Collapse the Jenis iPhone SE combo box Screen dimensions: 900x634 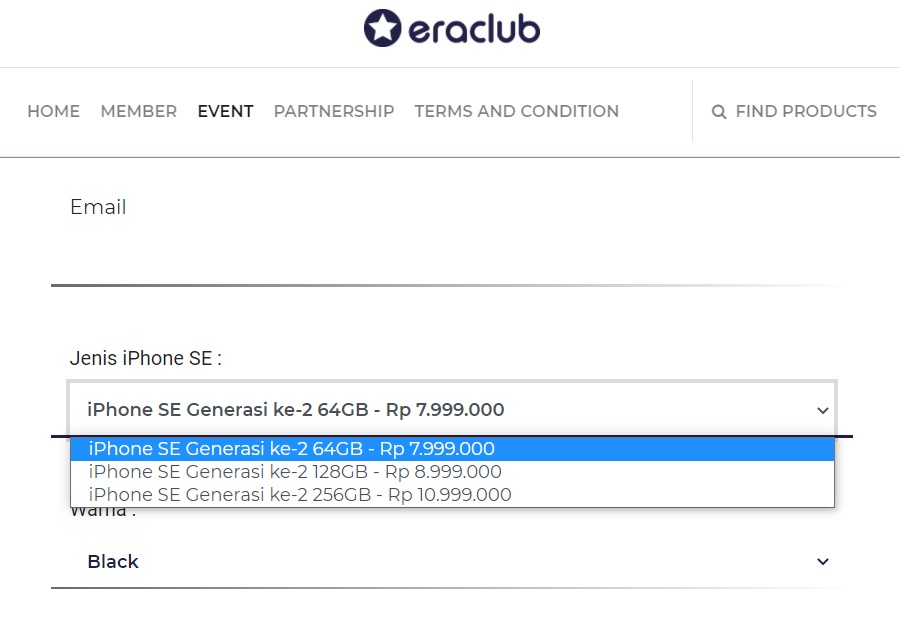click(452, 409)
